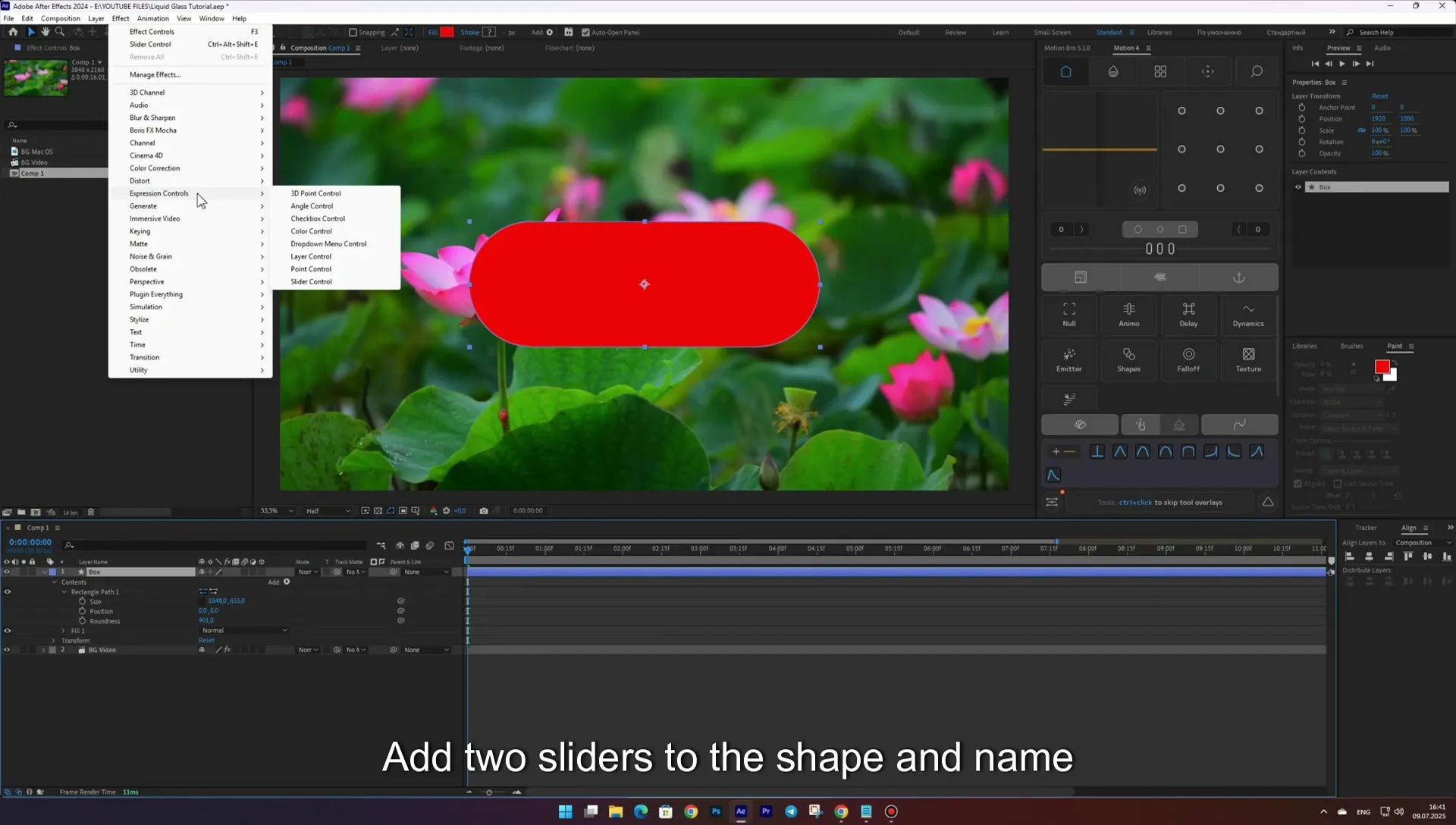Viewport: 1456px width, 825px height.
Task: Click the red Fill color swatch
Action: (447, 33)
